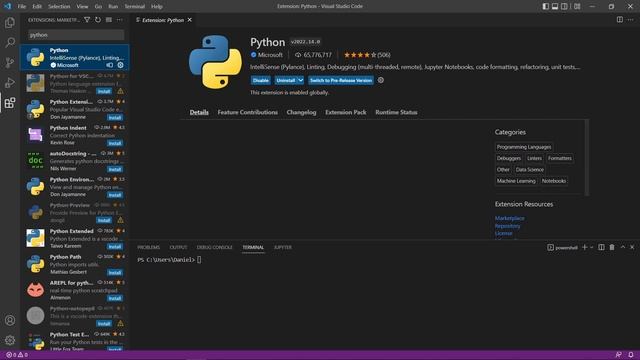The width and height of the screenshot is (640, 360).
Task: Open the Terminal menu
Action: 134,6
